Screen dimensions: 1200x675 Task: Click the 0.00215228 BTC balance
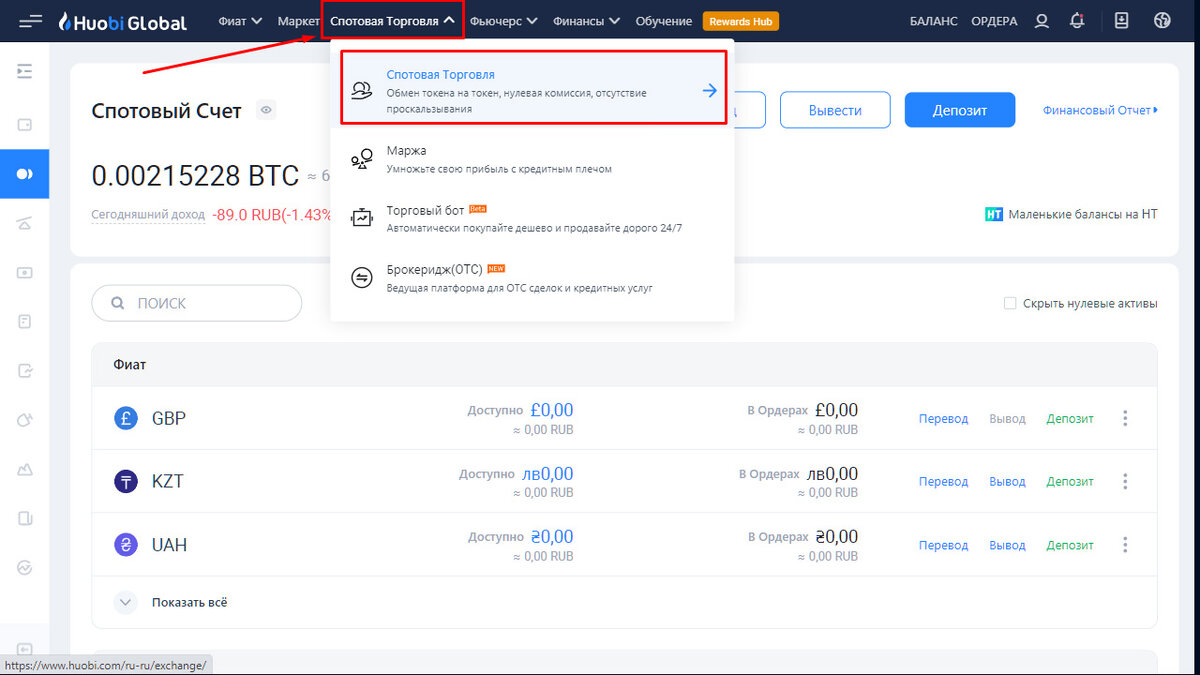[195, 176]
